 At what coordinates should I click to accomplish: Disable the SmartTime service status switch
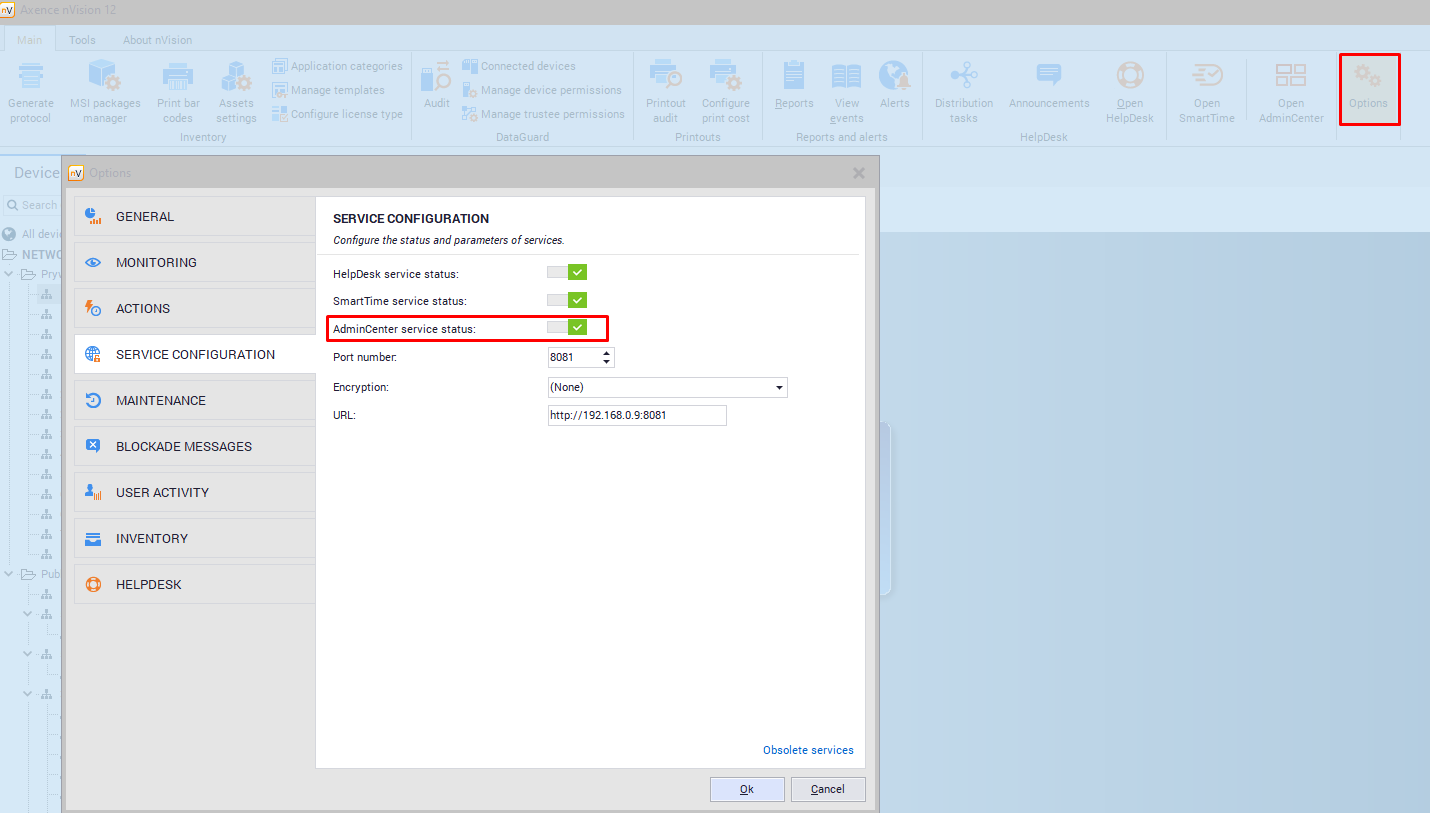click(x=567, y=300)
